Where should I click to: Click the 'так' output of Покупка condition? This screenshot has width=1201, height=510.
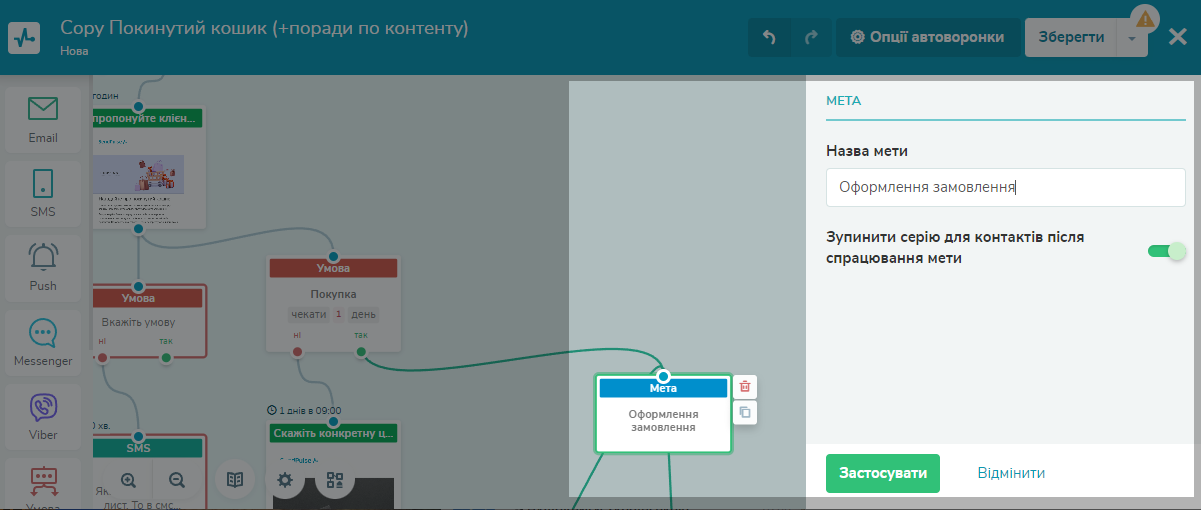pos(361,351)
